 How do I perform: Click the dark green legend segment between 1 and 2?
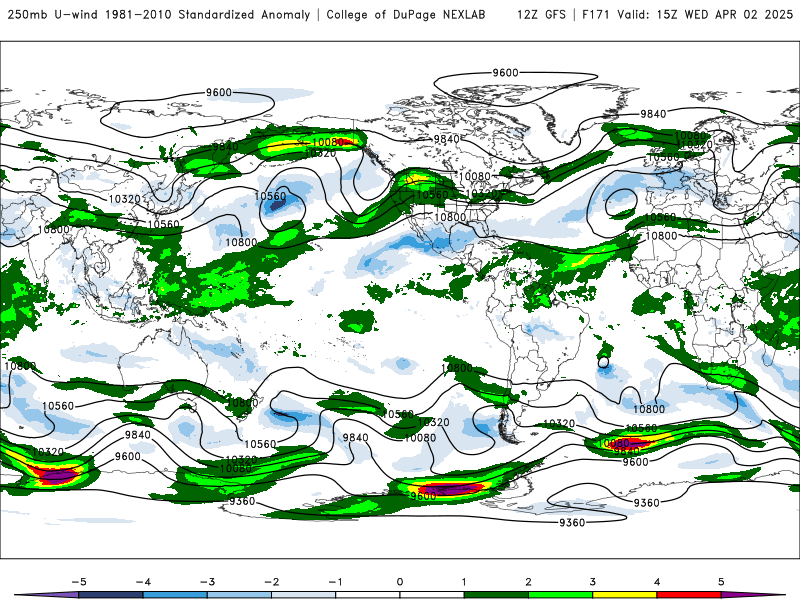[496, 595]
